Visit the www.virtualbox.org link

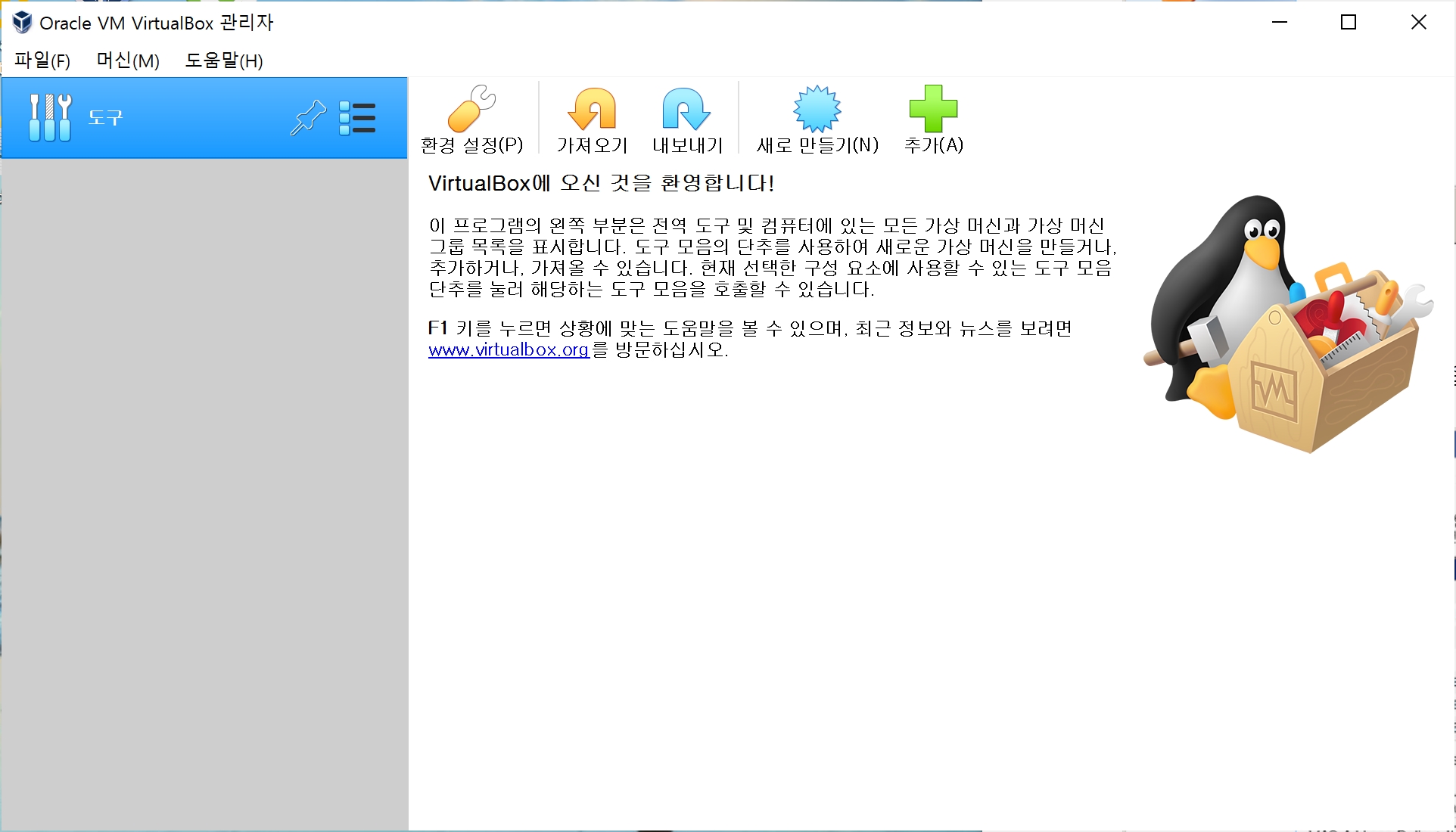coord(509,349)
